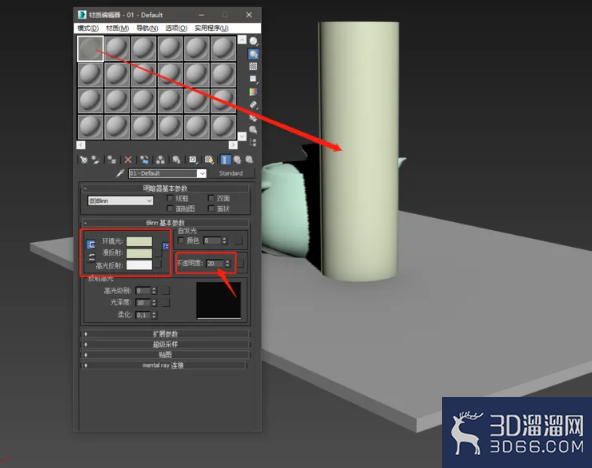Expand the 扩展参数 rollout
Viewport: 592px width, 468px height.
tap(165, 334)
